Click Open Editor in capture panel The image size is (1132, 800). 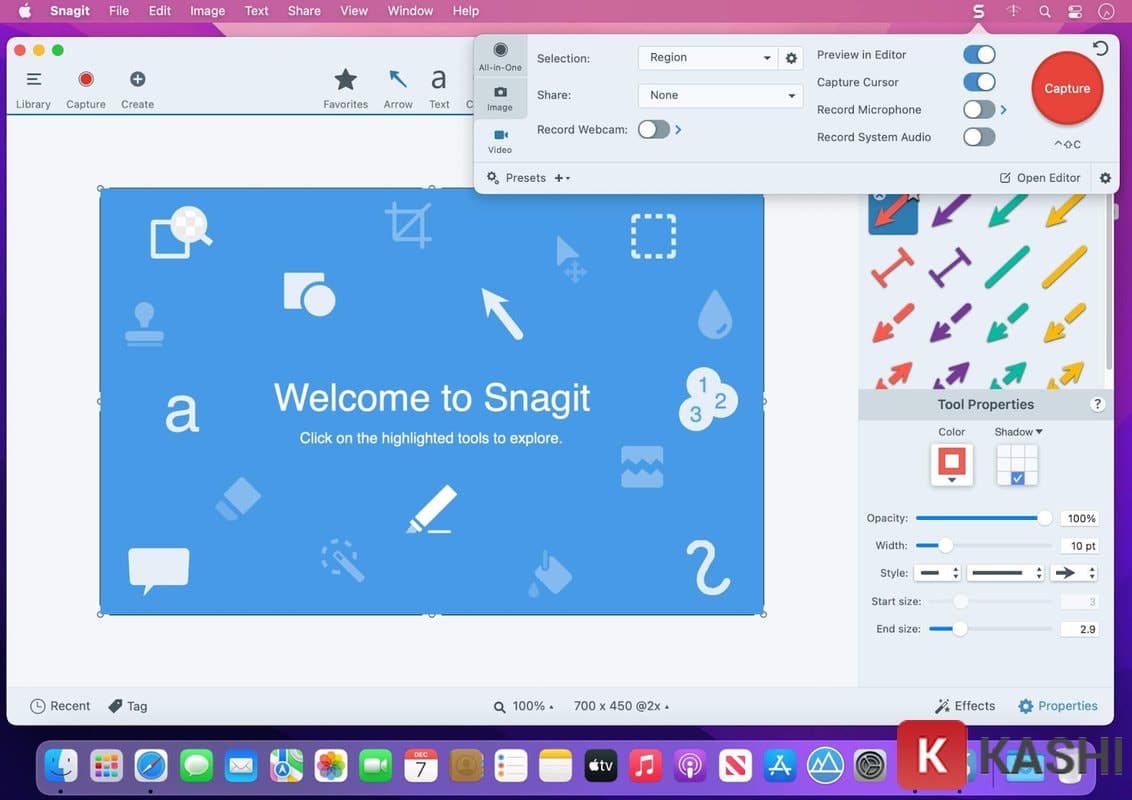[1040, 178]
